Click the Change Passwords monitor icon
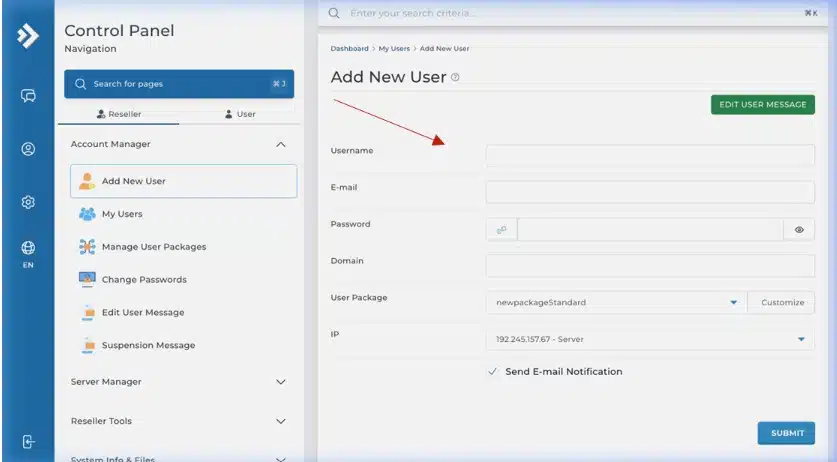 tap(87, 279)
